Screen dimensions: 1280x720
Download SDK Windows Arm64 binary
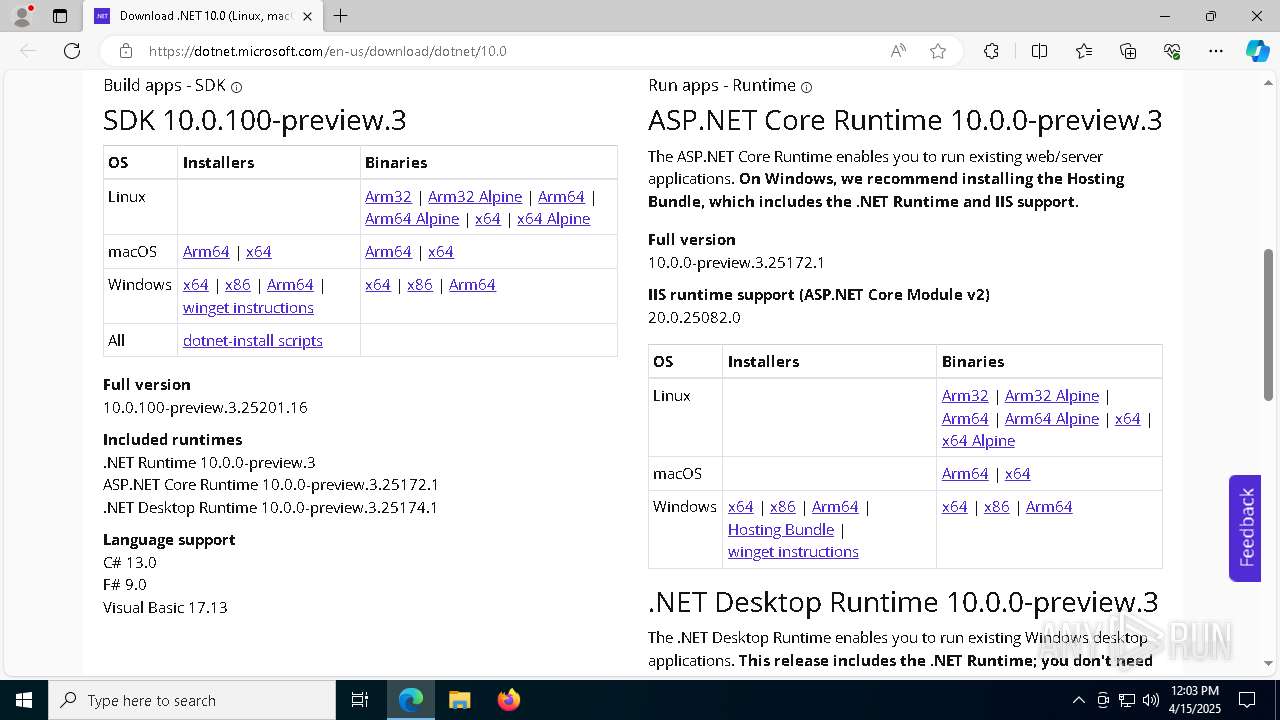pyautogui.click(x=472, y=284)
